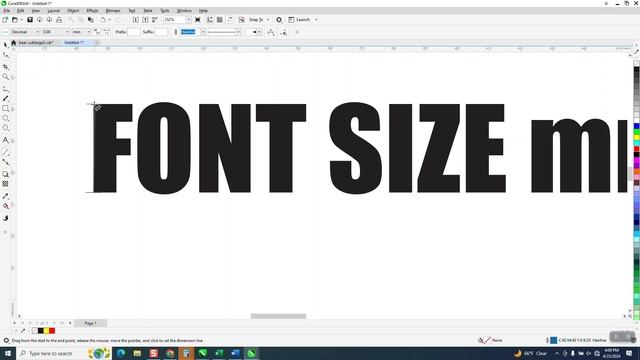This screenshot has width=640, height=360.
Task: Toggle Show guidelines button
Action: (x=229, y=20)
